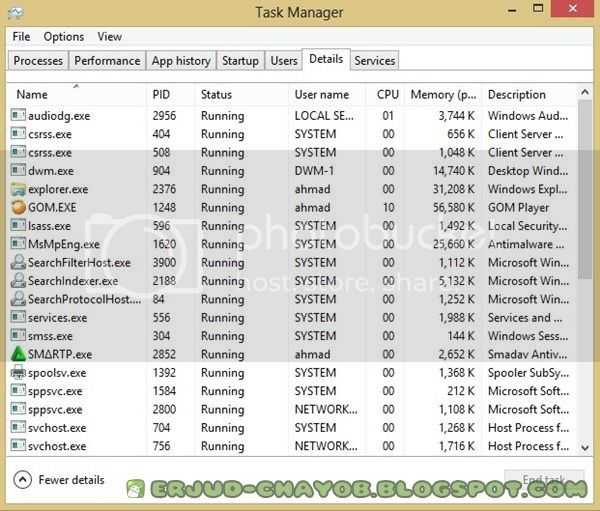Sort by the Memory column header
This screenshot has height=511, width=600.
[x=443, y=94]
